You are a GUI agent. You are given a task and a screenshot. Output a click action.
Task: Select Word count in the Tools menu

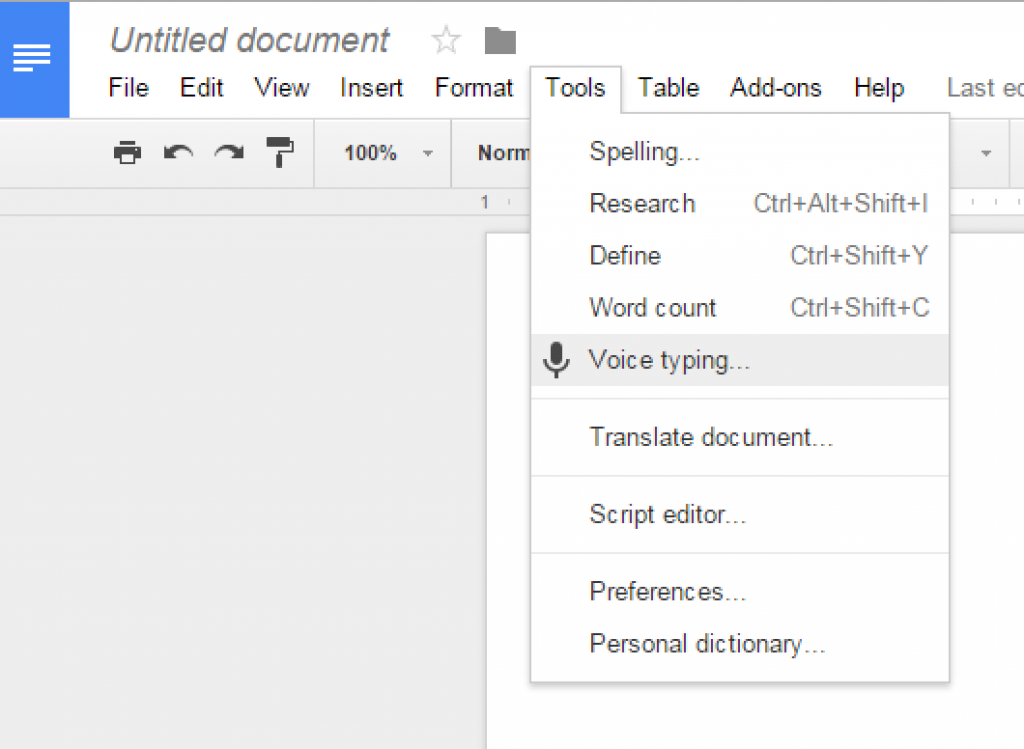(653, 308)
